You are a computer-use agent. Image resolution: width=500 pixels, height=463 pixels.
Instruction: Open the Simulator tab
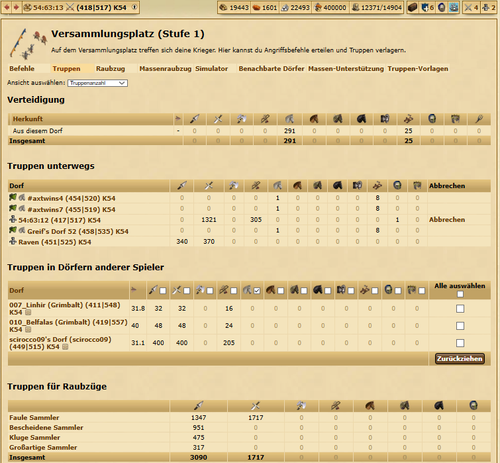pyautogui.click(x=211, y=69)
